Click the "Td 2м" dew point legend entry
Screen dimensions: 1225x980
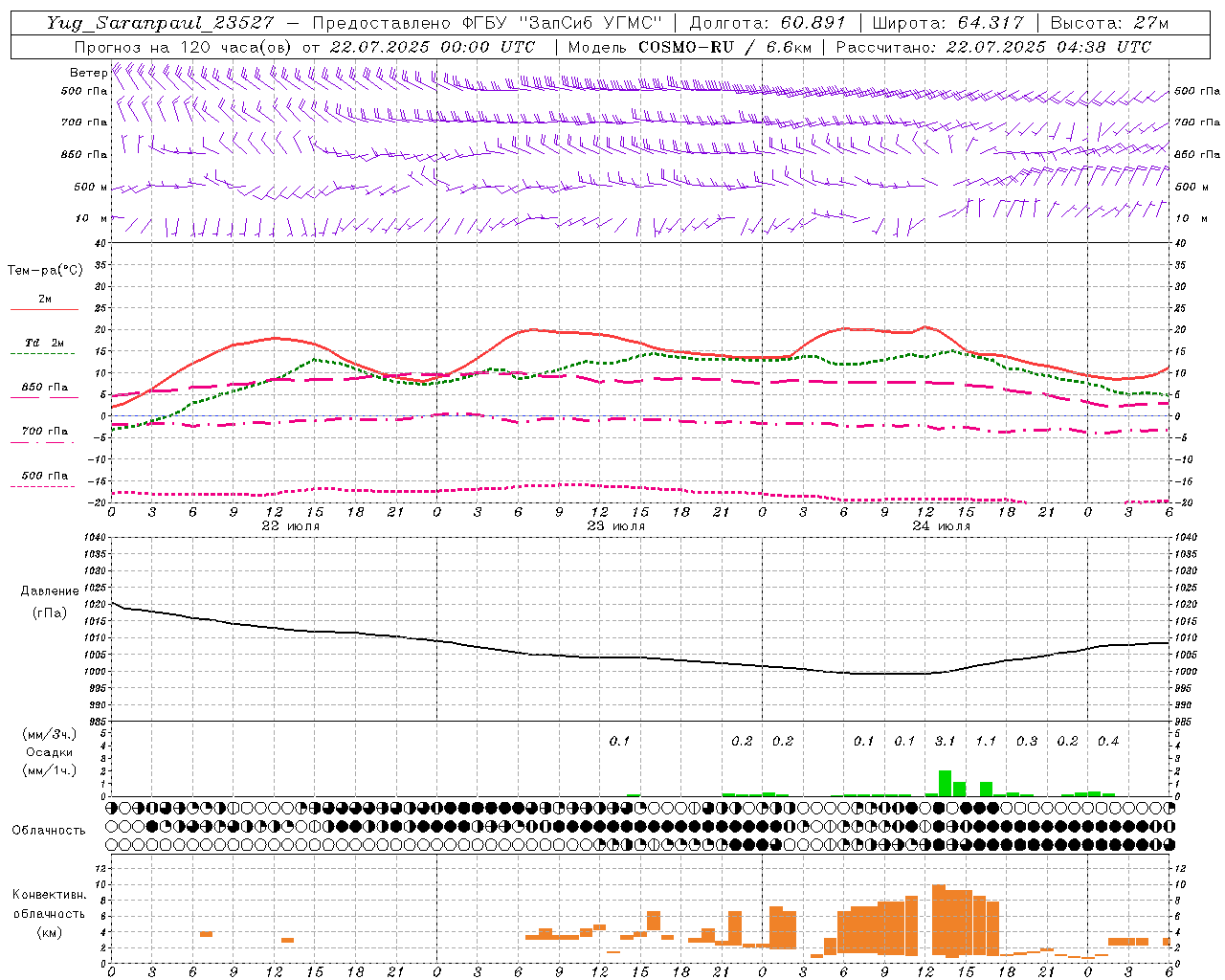tap(45, 343)
